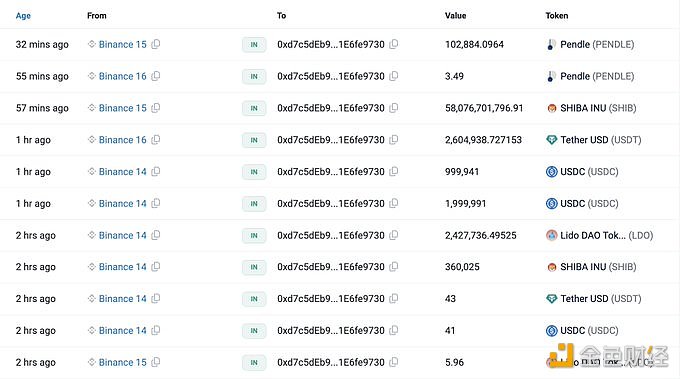Copy recipient address in the 102,884.0964 row
The height and width of the screenshot is (379, 680).
pos(394,44)
